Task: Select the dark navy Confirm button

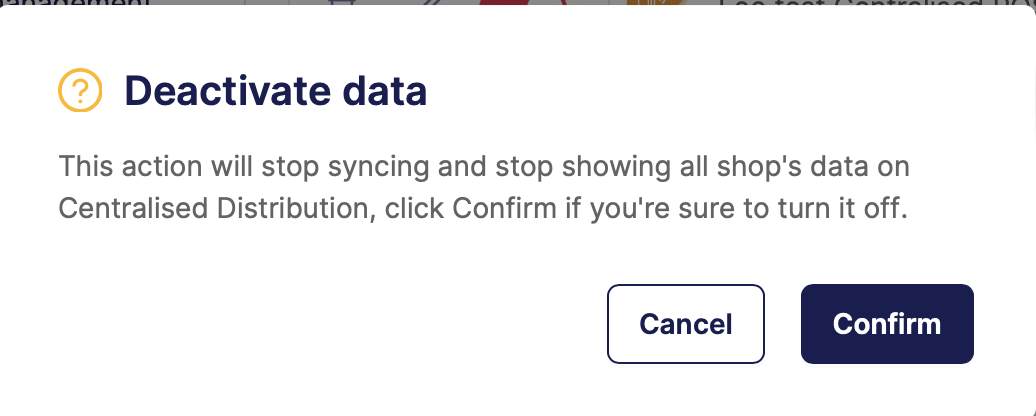Action: tap(887, 324)
